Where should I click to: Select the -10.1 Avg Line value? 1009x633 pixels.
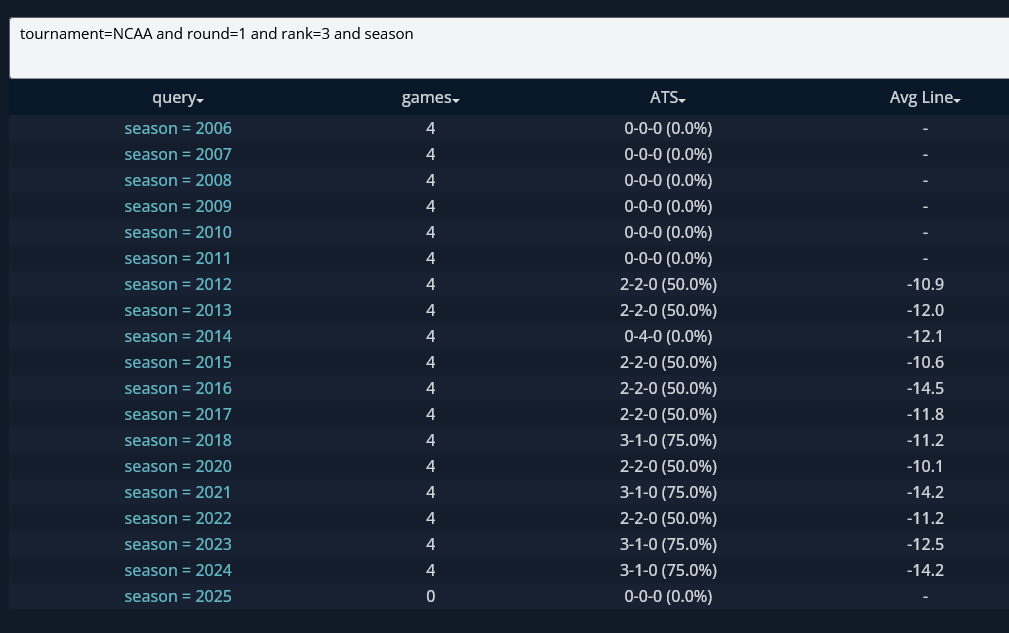[x=925, y=466]
